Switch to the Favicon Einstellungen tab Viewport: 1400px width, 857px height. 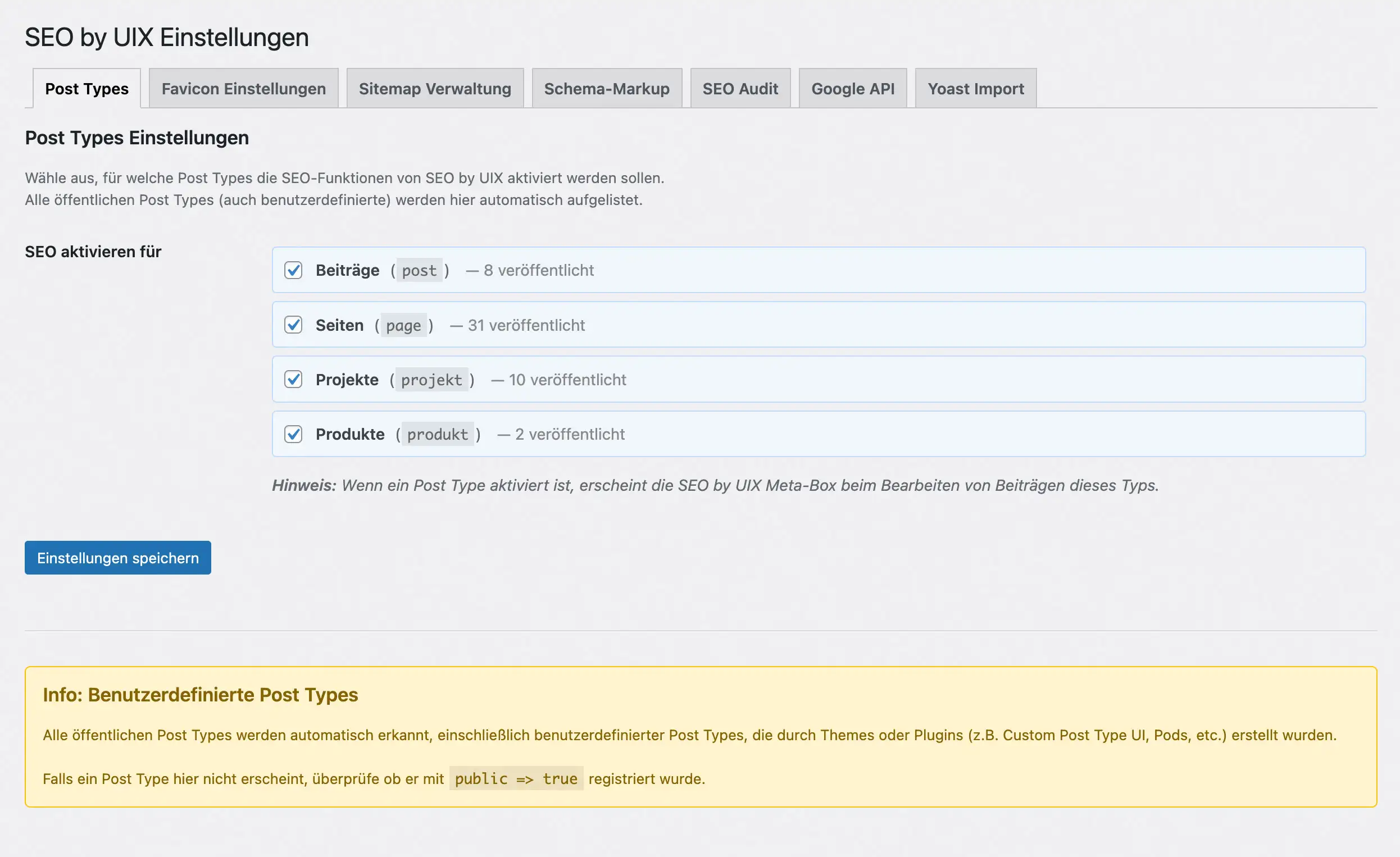pos(243,89)
